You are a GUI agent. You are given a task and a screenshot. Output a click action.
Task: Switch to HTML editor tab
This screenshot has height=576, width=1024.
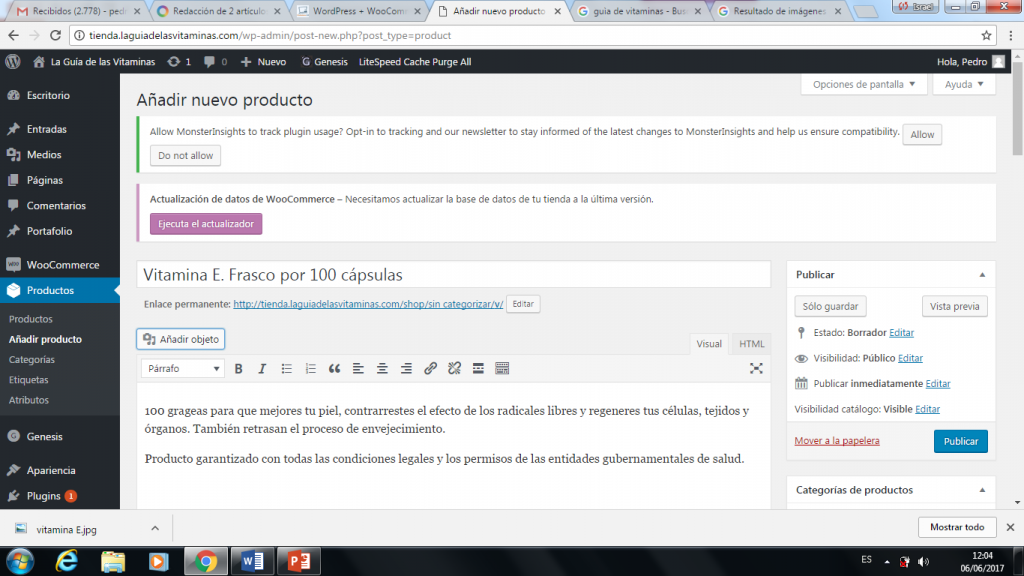[x=752, y=344]
